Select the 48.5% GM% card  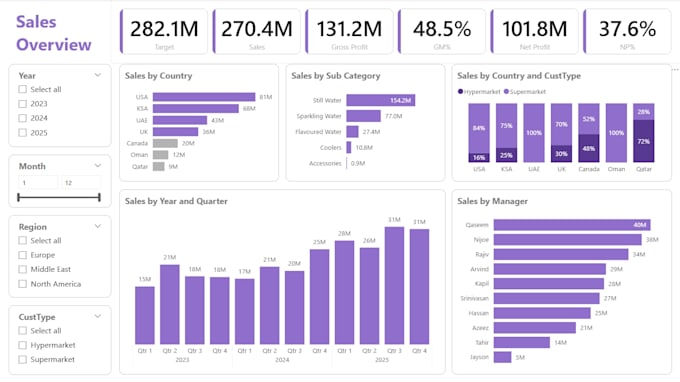[442, 32]
